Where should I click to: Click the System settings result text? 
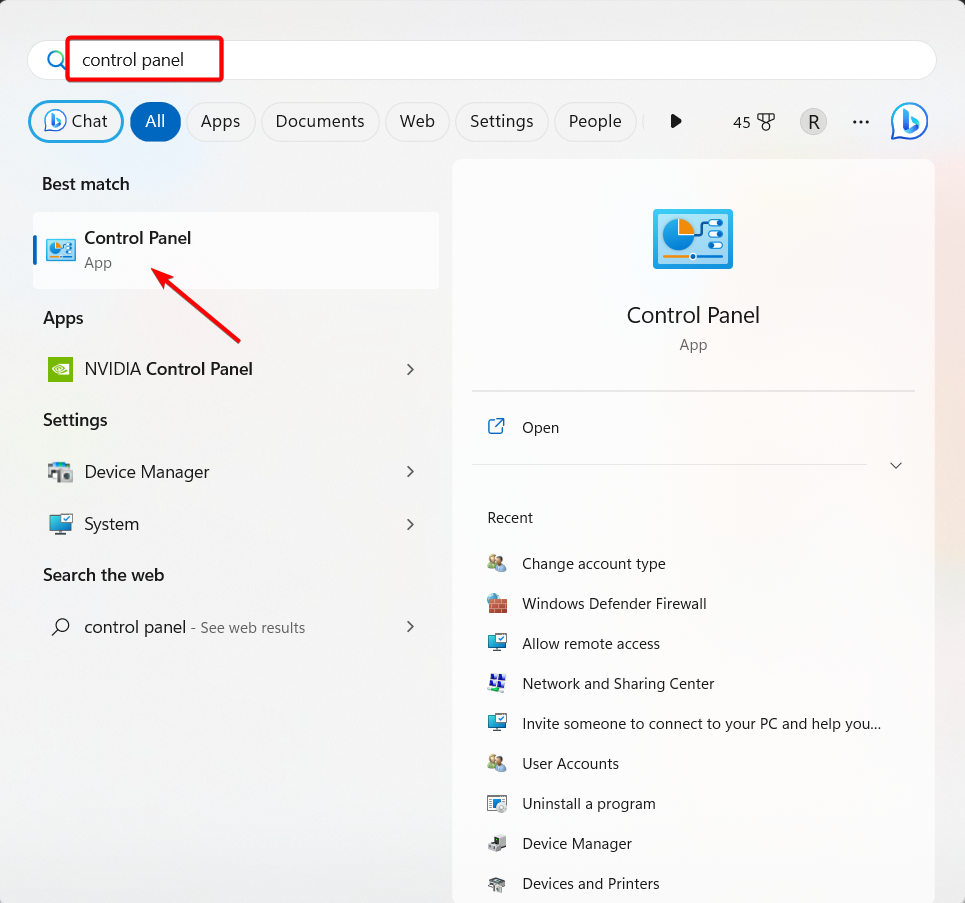point(111,524)
